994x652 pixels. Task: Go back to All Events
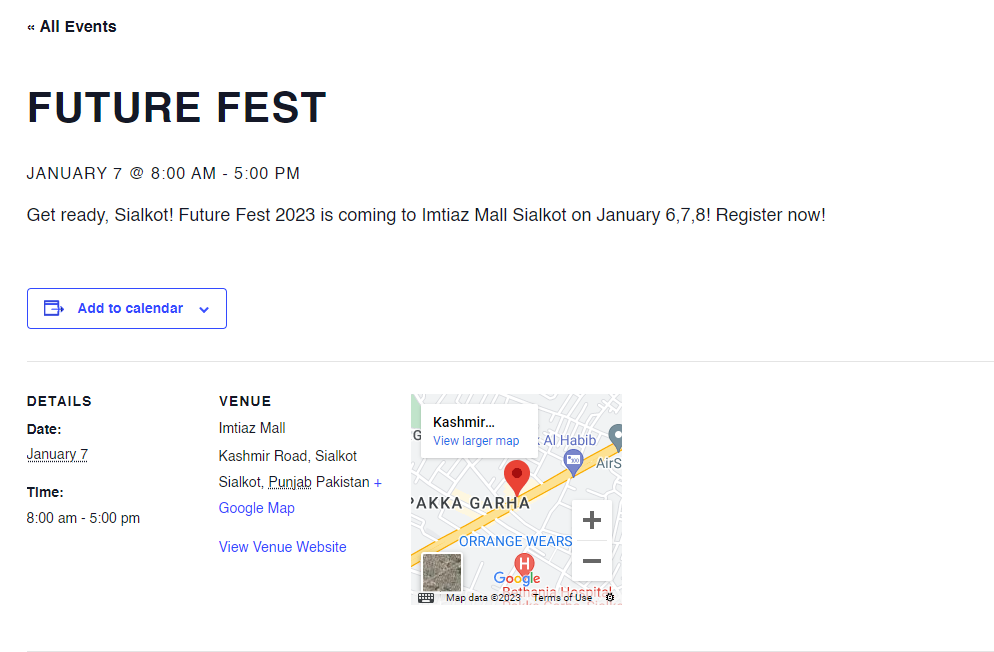72,27
